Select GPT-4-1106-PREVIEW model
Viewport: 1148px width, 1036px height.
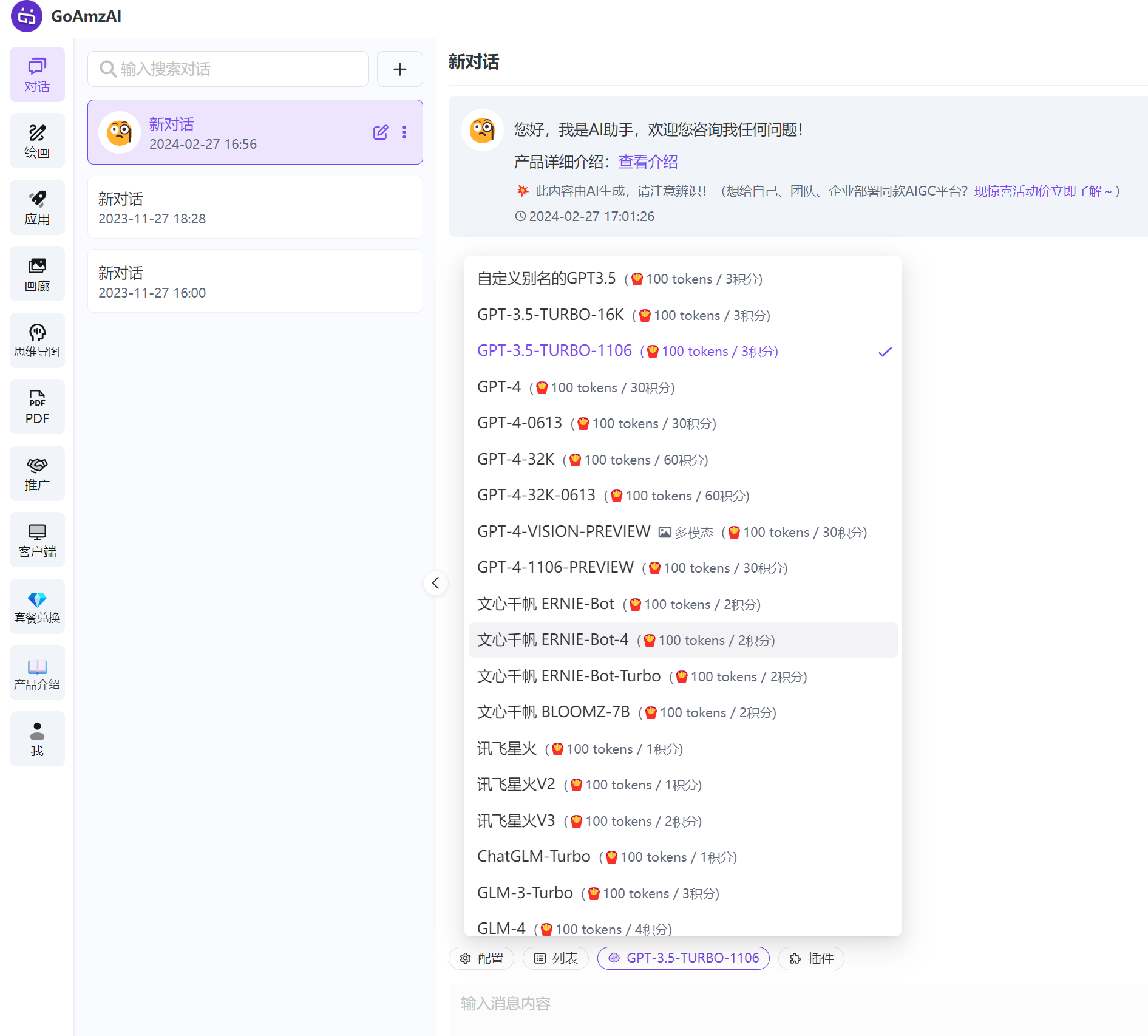683,568
